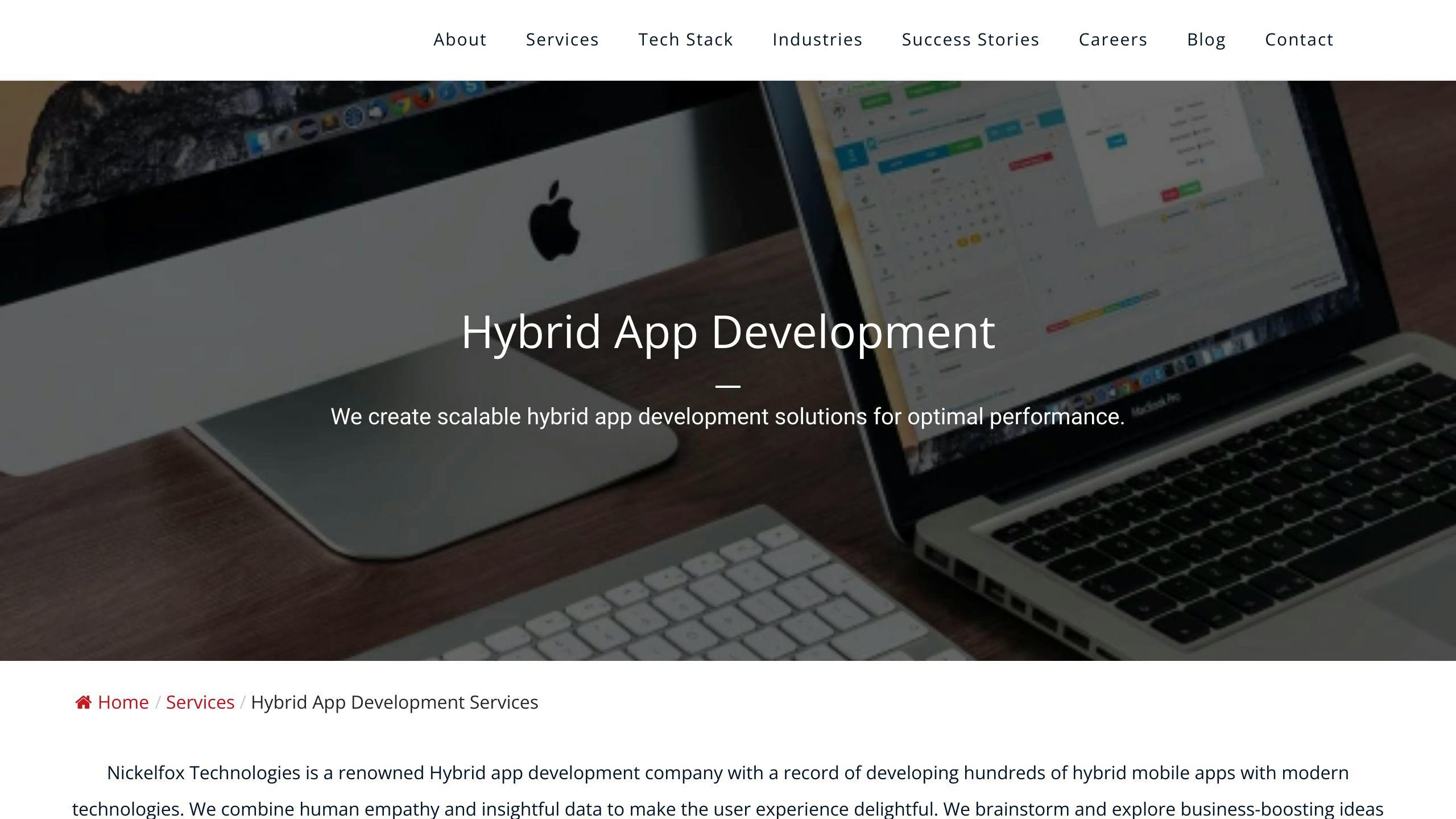The image size is (1456, 819).
Task: Open the Services navigation menu item
Action: tap(562, 39)
